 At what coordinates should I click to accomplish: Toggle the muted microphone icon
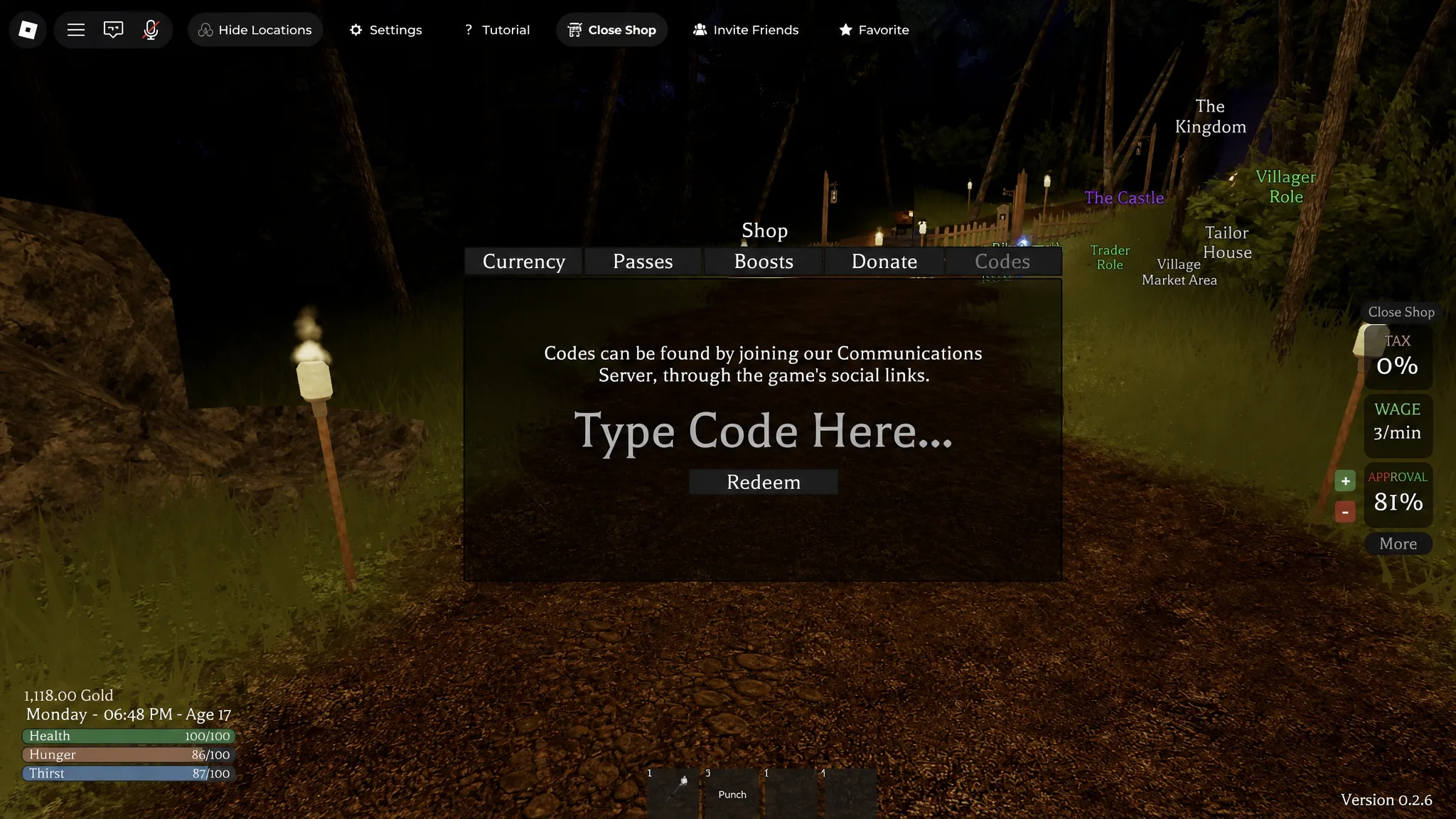coord(150,30)
